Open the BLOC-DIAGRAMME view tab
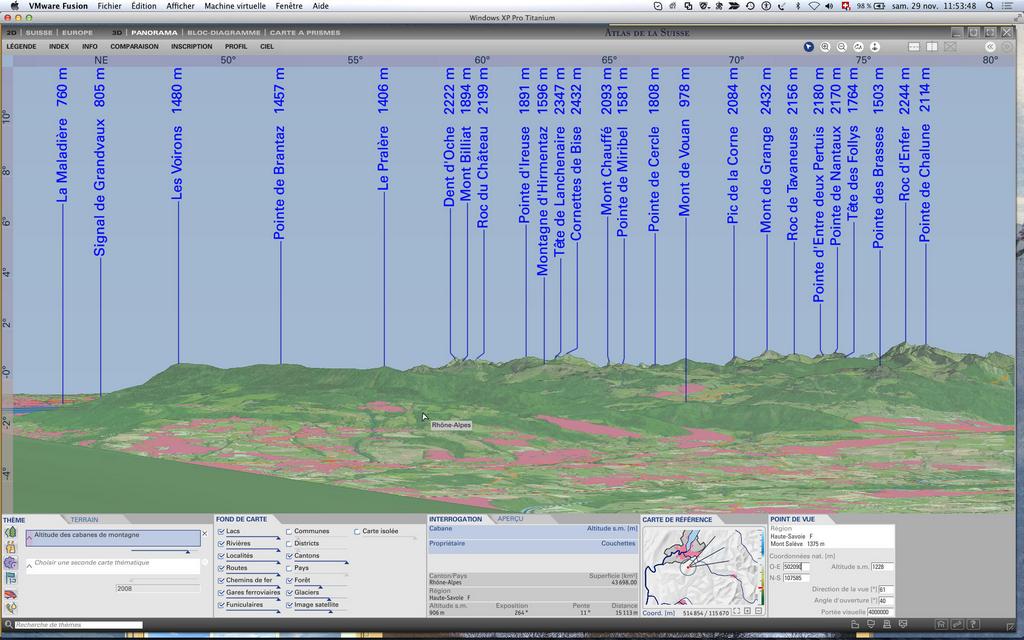The height and width of the screenshot is (640, 1024). point(223,32)
